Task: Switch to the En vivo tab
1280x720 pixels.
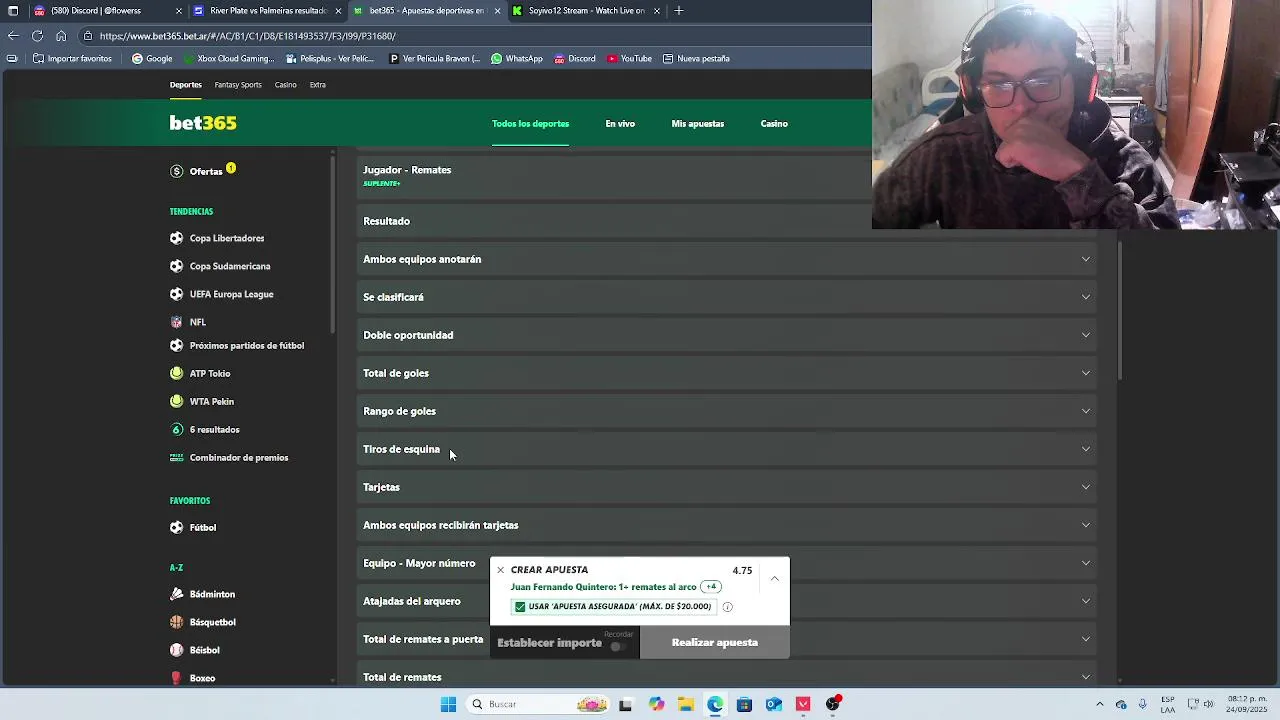Action: click(x=620, y=124)
